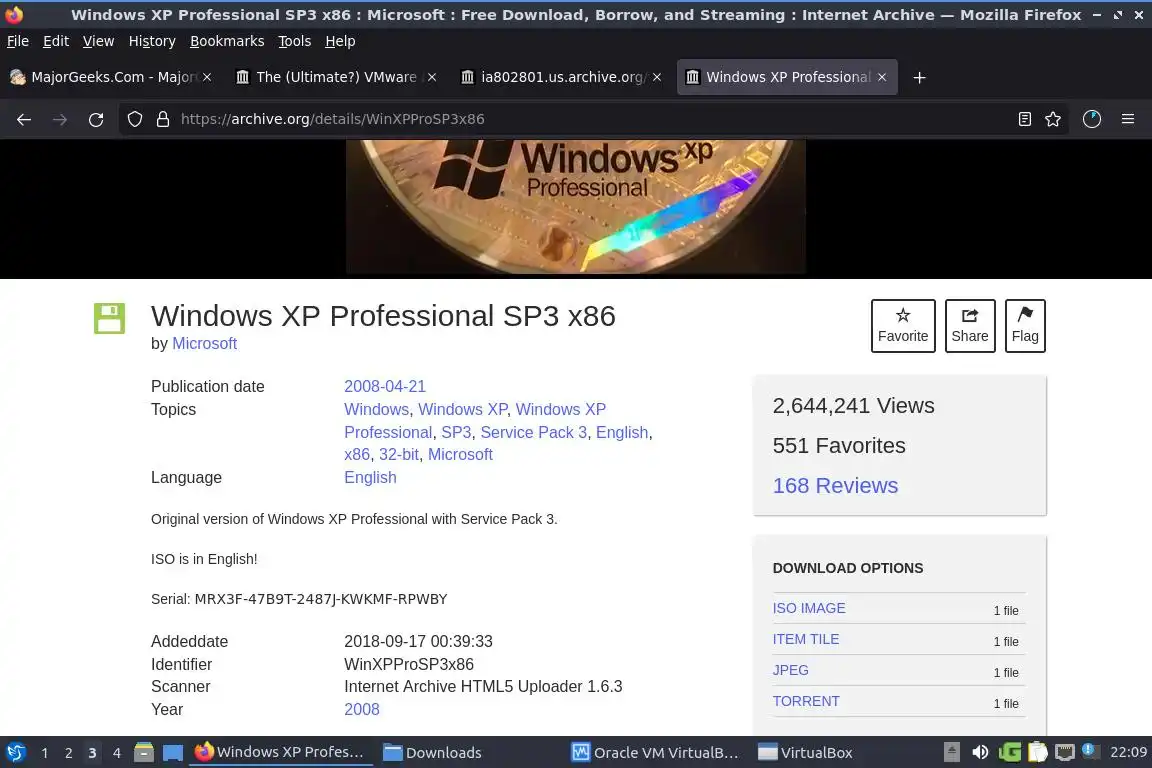Switch to Oracle VM VirtualBox taskbar item
This screenshot has height=768, width=1152.
click(x=655, y=752)
